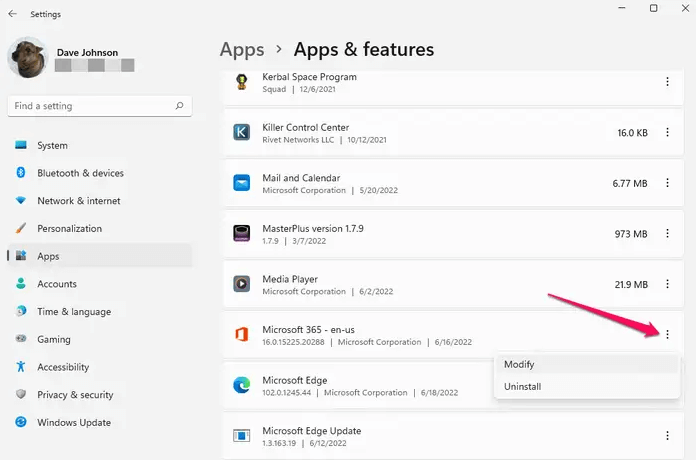Viewport: 696px width, 460px height.
Task: Click Microsoft 365 - en-us title
Action: (x=308, y=330)
